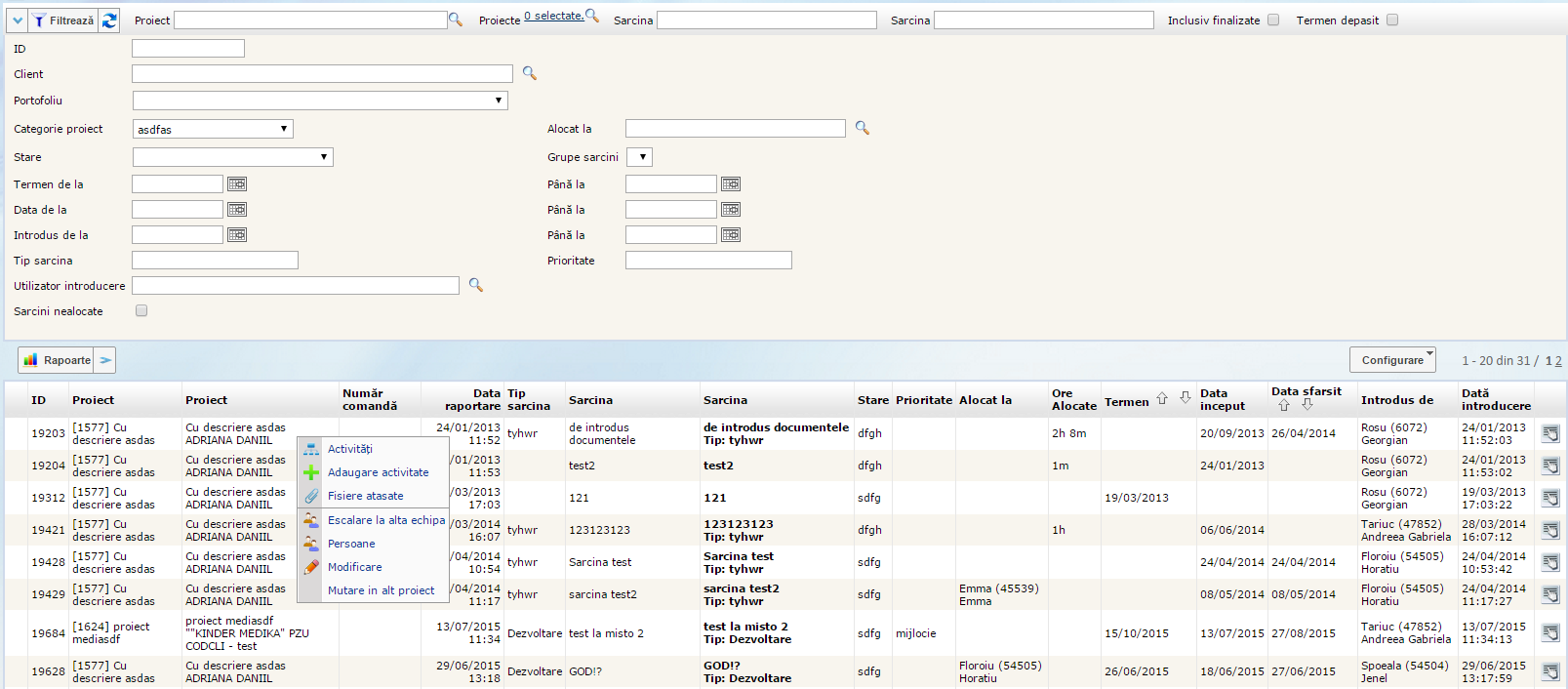Viewport: 1568px width, 689px height.
Task: Click the arrow icon next to Rapoarte
Action: point(105,360)
